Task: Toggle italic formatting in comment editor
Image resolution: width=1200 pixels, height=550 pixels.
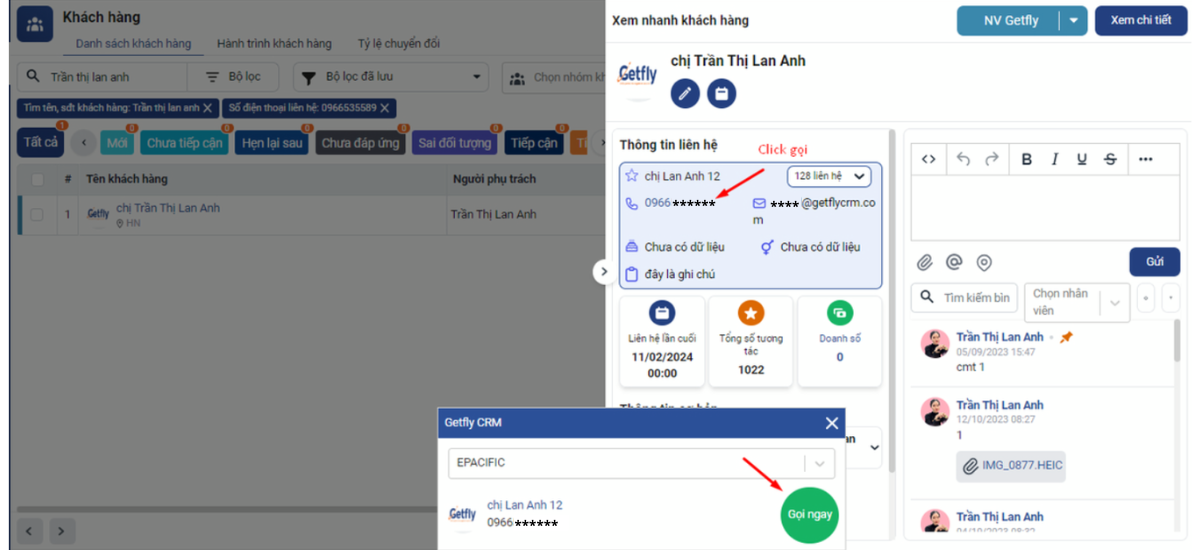Action: (x=1054, y=159)
